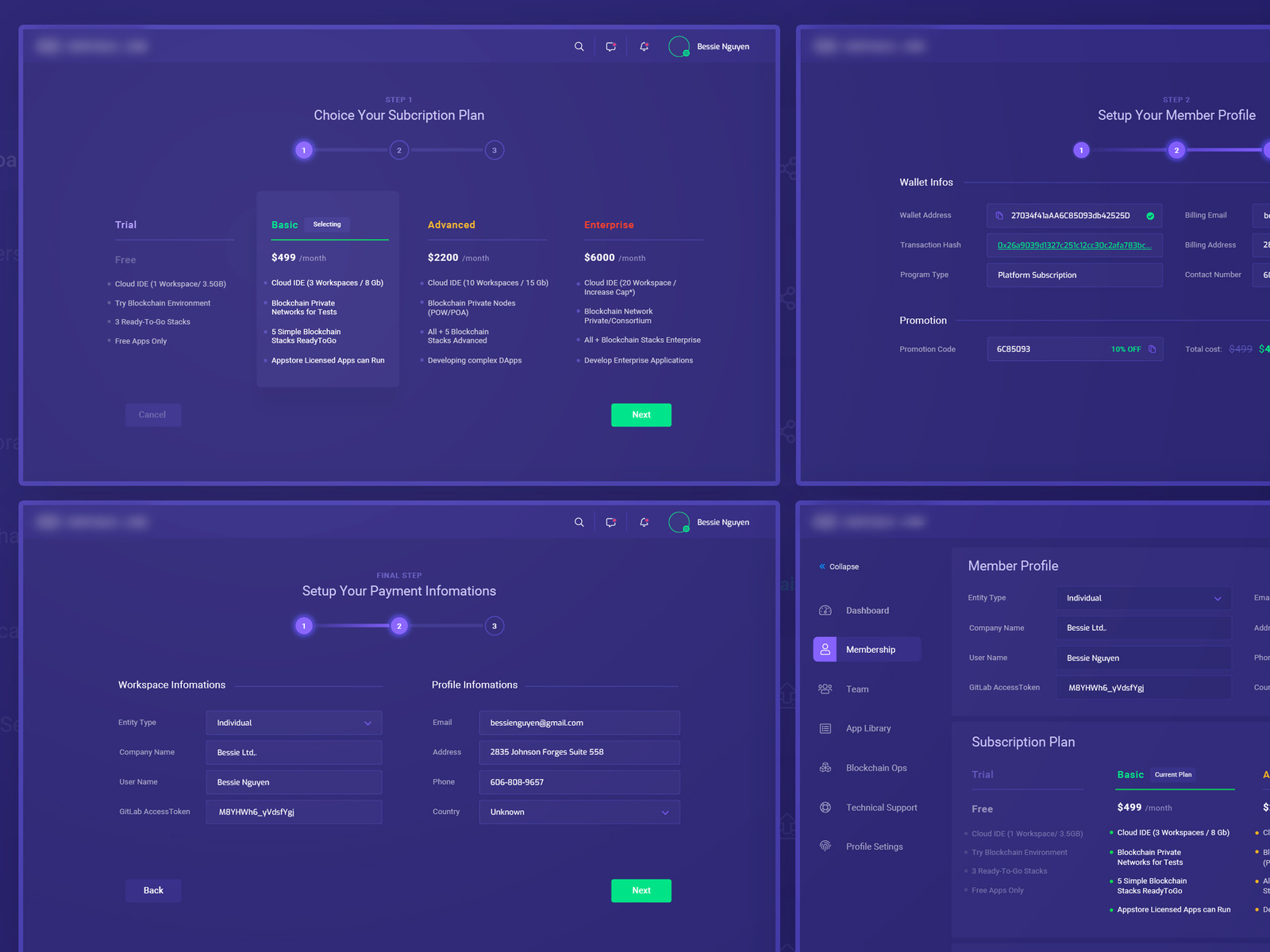Open the search icon in the top bar

tap(579, 46)
